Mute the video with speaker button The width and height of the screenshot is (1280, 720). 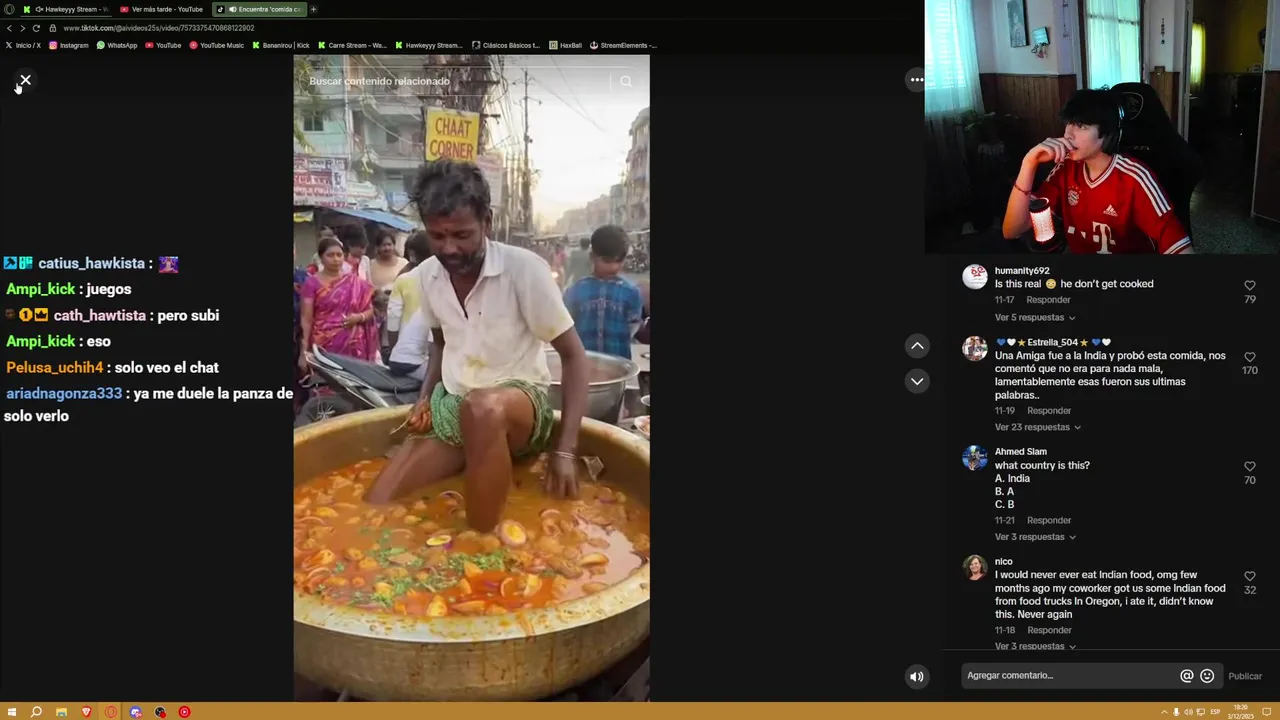pos(916,677)
